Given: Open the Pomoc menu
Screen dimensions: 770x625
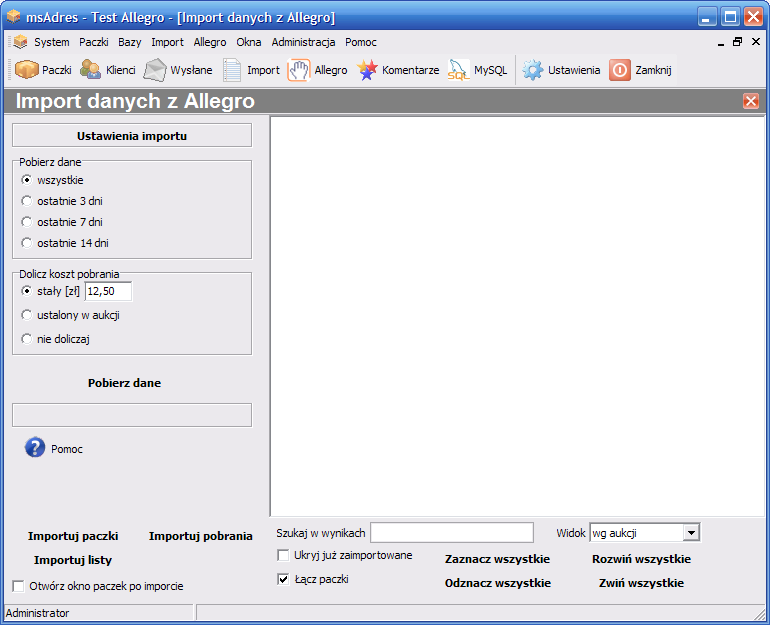Looking at the screenshot, I should click(360, 42).
